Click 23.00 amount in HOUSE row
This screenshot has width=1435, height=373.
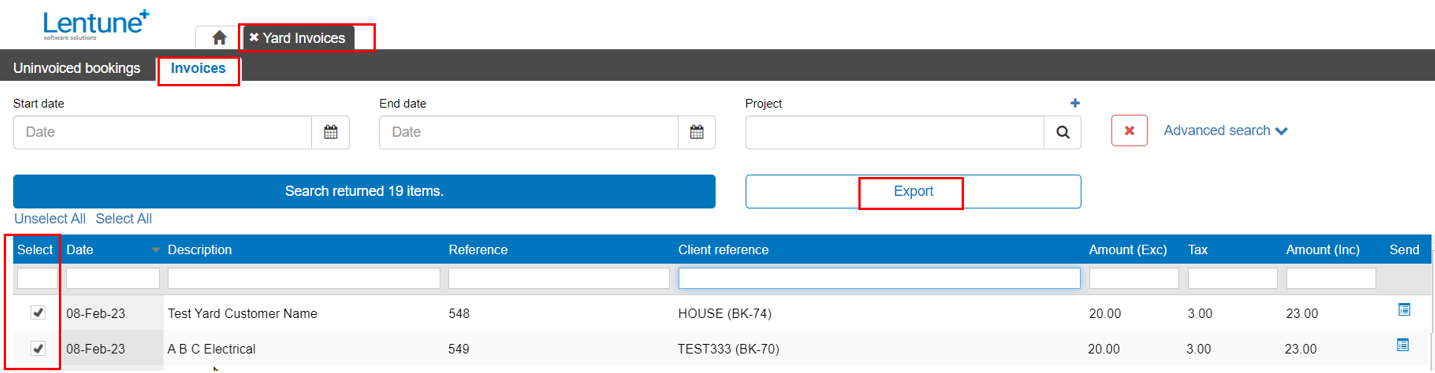pos(1301,314)
